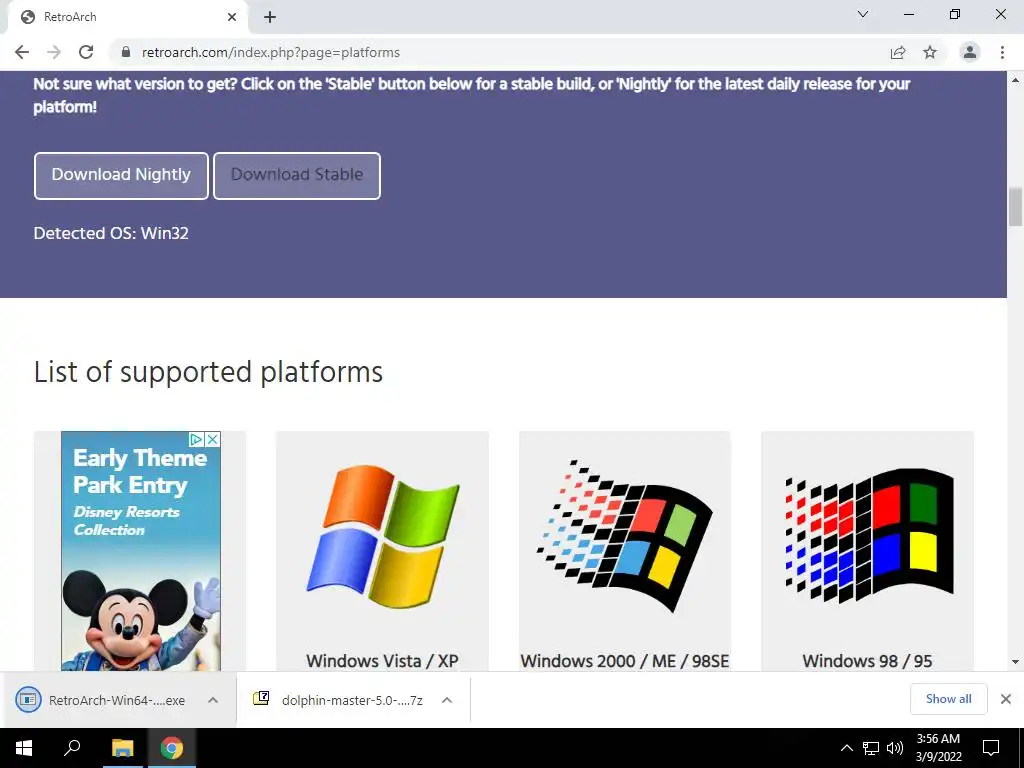Click the scrollbar down arrow

click(x=1016, y=662)
